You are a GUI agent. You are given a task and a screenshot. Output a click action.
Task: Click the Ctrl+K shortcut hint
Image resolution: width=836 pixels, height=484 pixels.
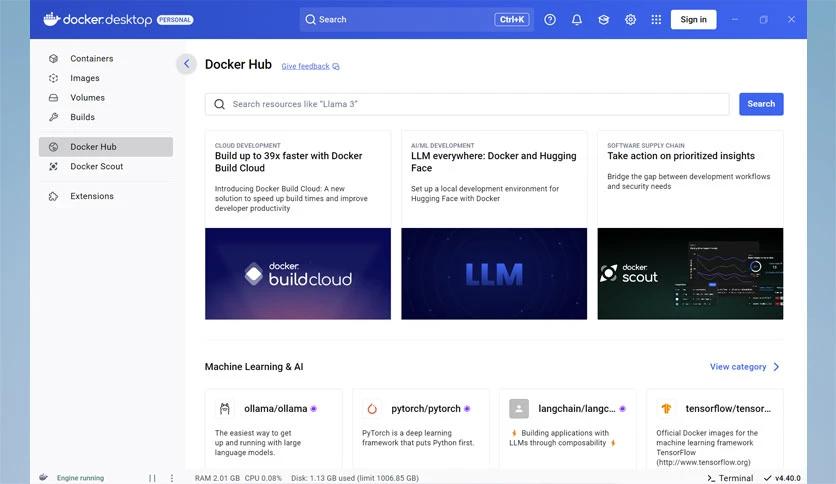(x=512, y=20)
